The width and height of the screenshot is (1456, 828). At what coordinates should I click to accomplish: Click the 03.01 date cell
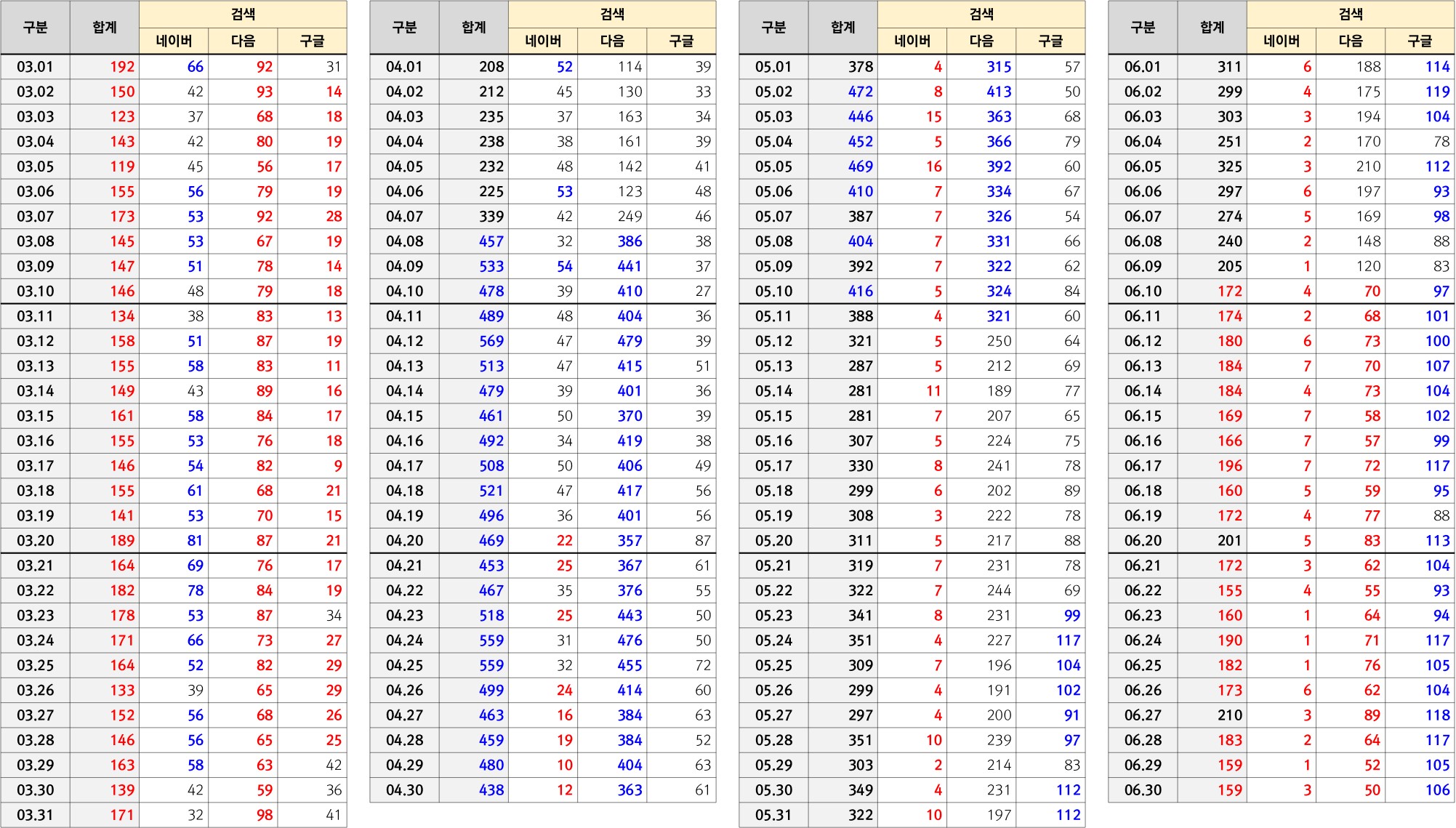pyautogui.click(x=35, y=67)
